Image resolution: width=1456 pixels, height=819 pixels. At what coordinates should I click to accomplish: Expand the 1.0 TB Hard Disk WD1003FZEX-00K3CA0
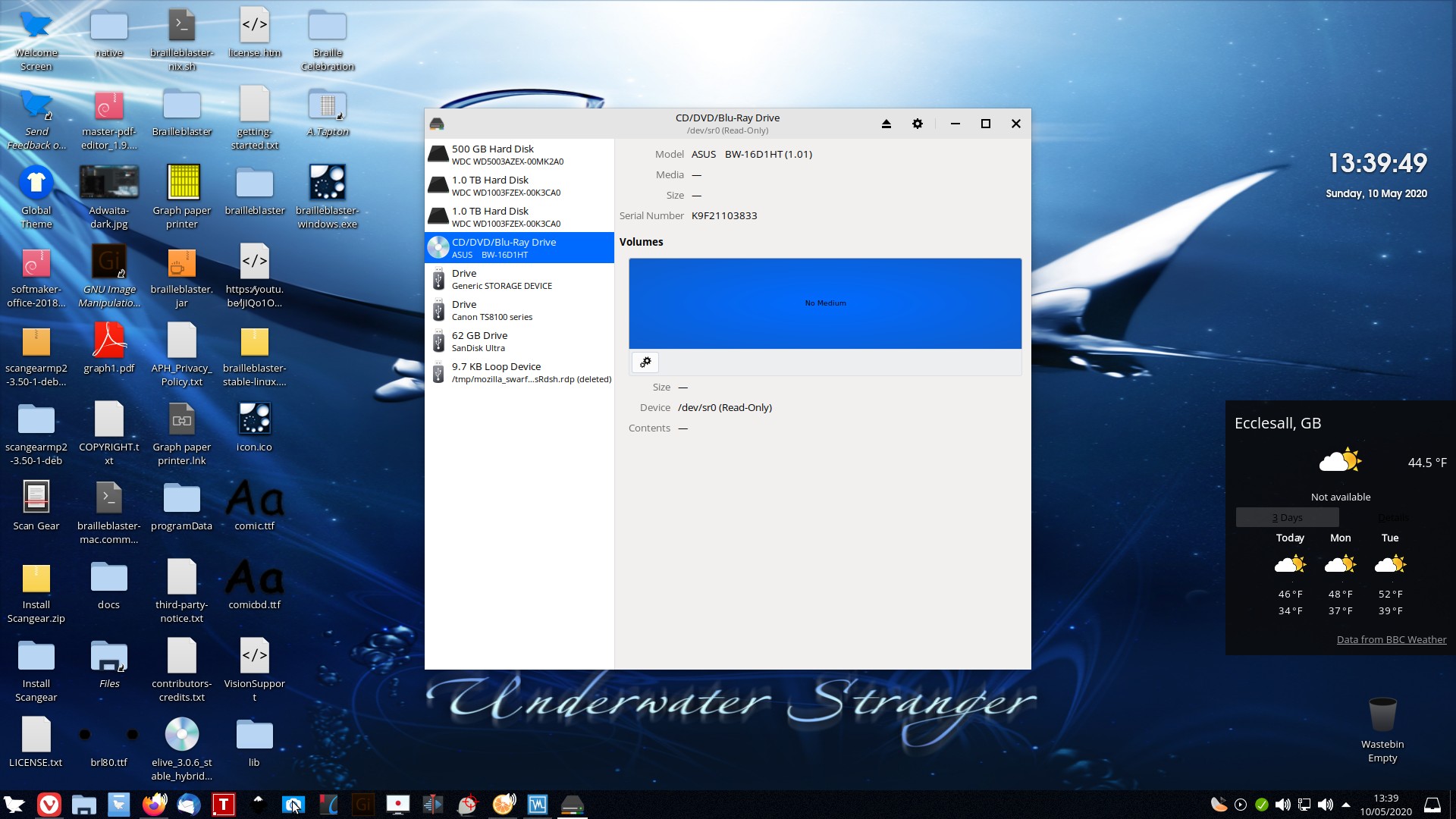tap(519, 185)
